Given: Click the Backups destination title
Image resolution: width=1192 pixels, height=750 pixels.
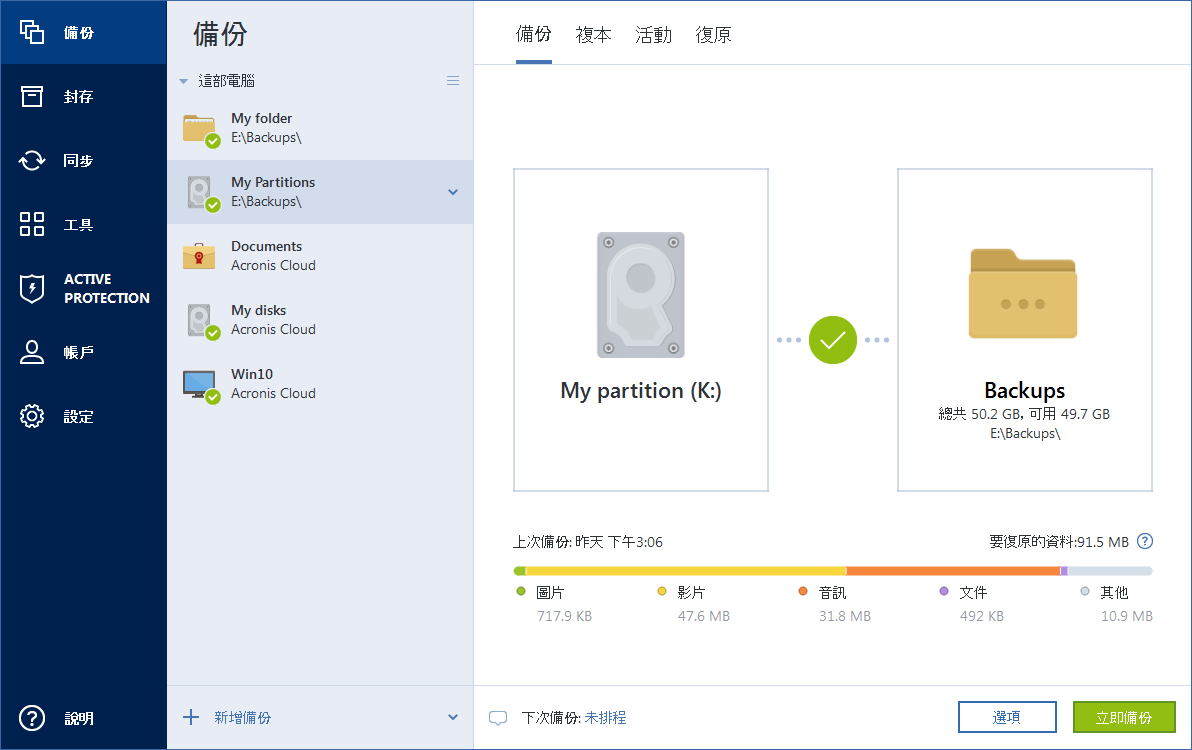Looking at the screenshot, I should click(x=1025, y=391).
